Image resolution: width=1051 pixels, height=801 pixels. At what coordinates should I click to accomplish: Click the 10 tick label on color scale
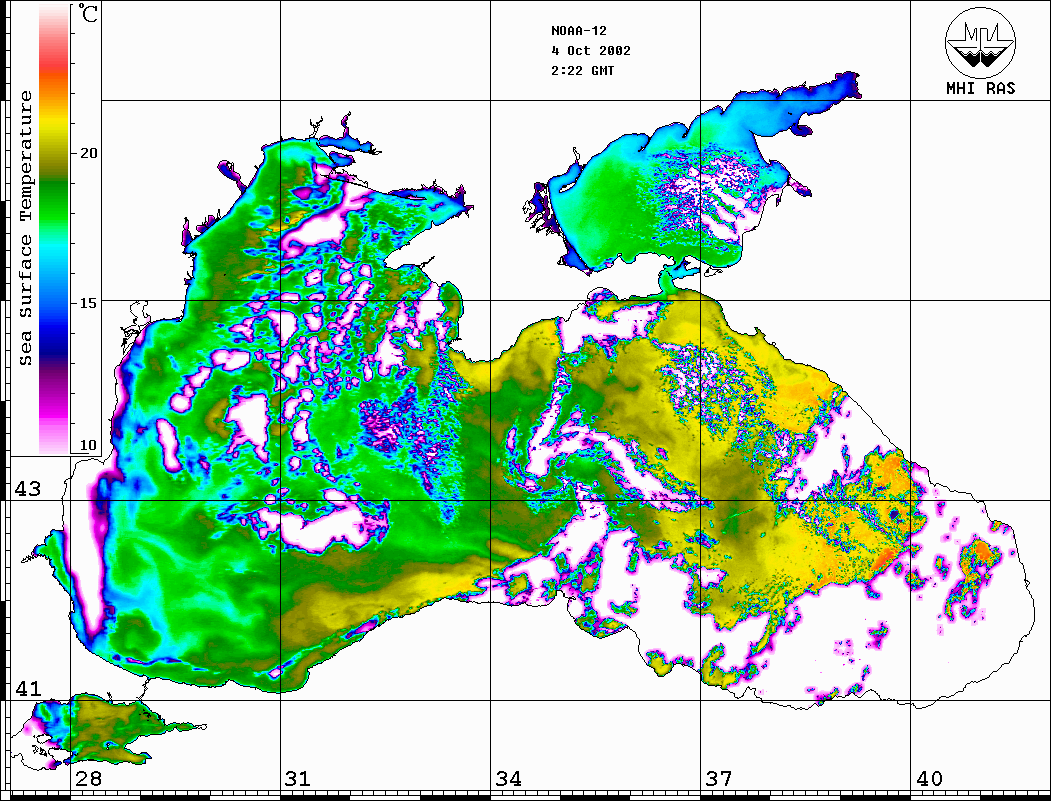88,446
